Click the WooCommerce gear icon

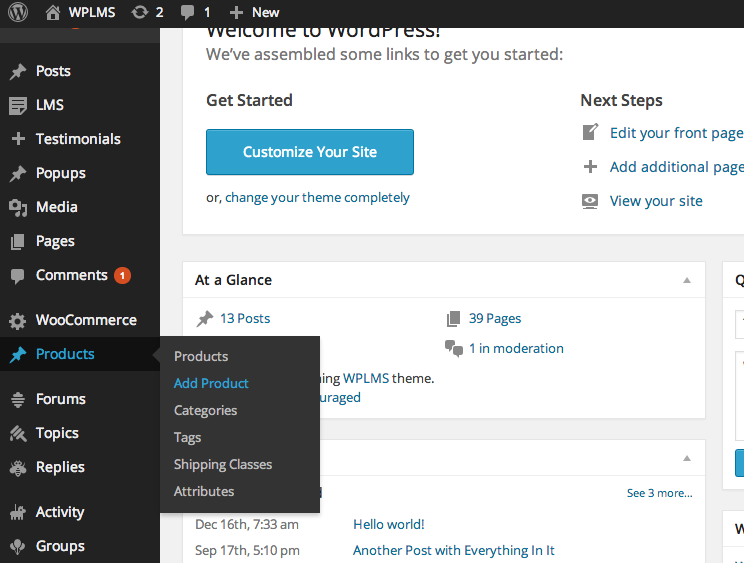pos(18,321)
